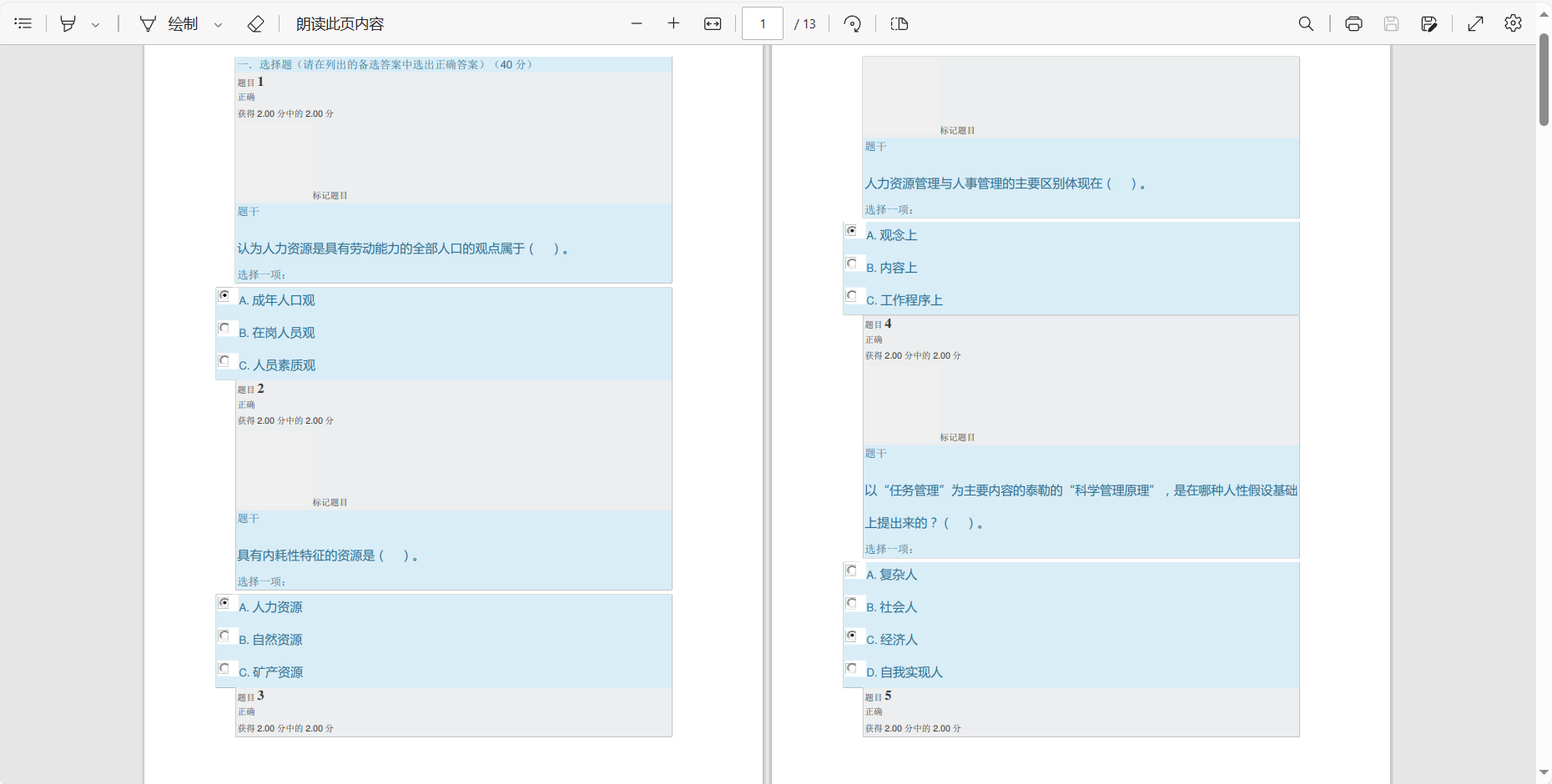Rotate the document clockwise

pyautogui.click(x=852, y=23)
